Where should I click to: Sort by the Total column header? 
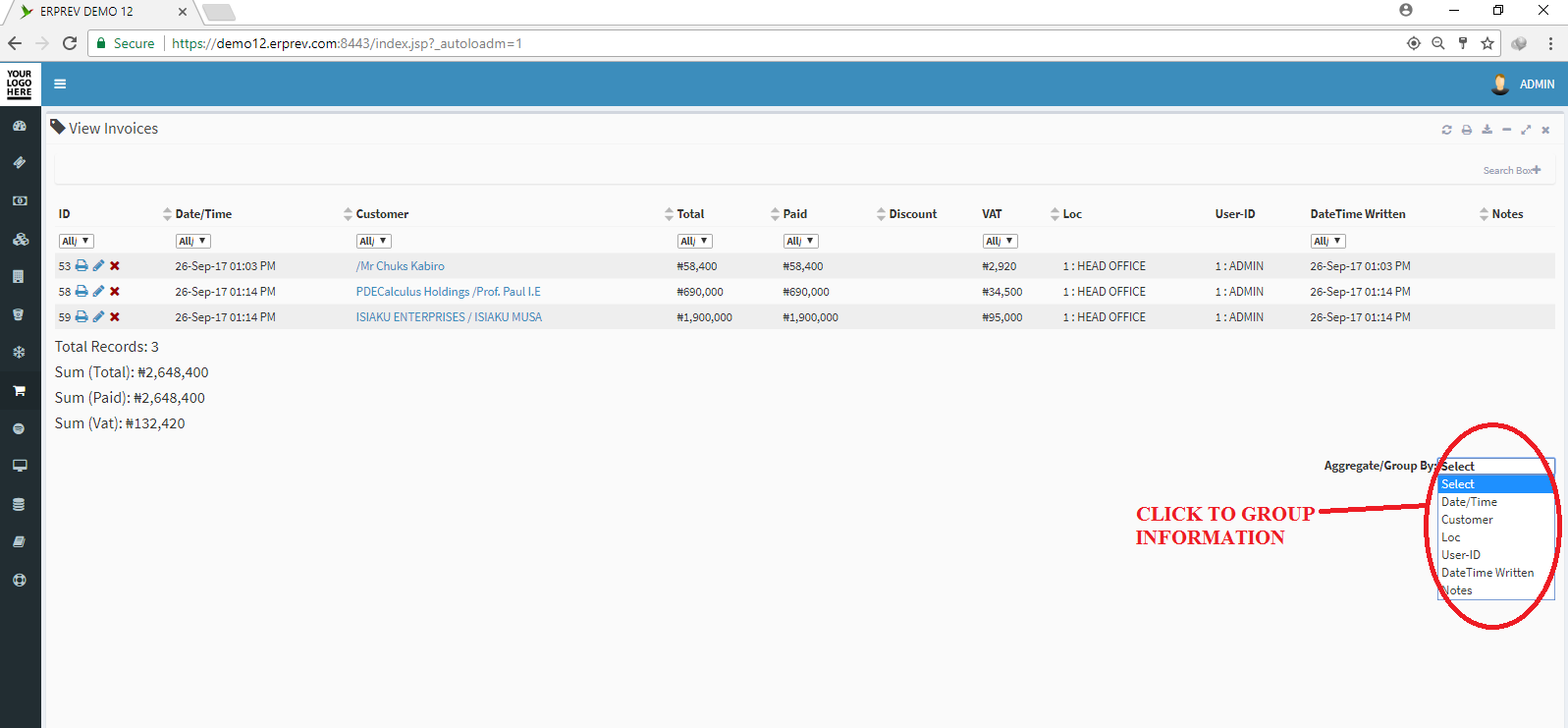coord(690,214)
